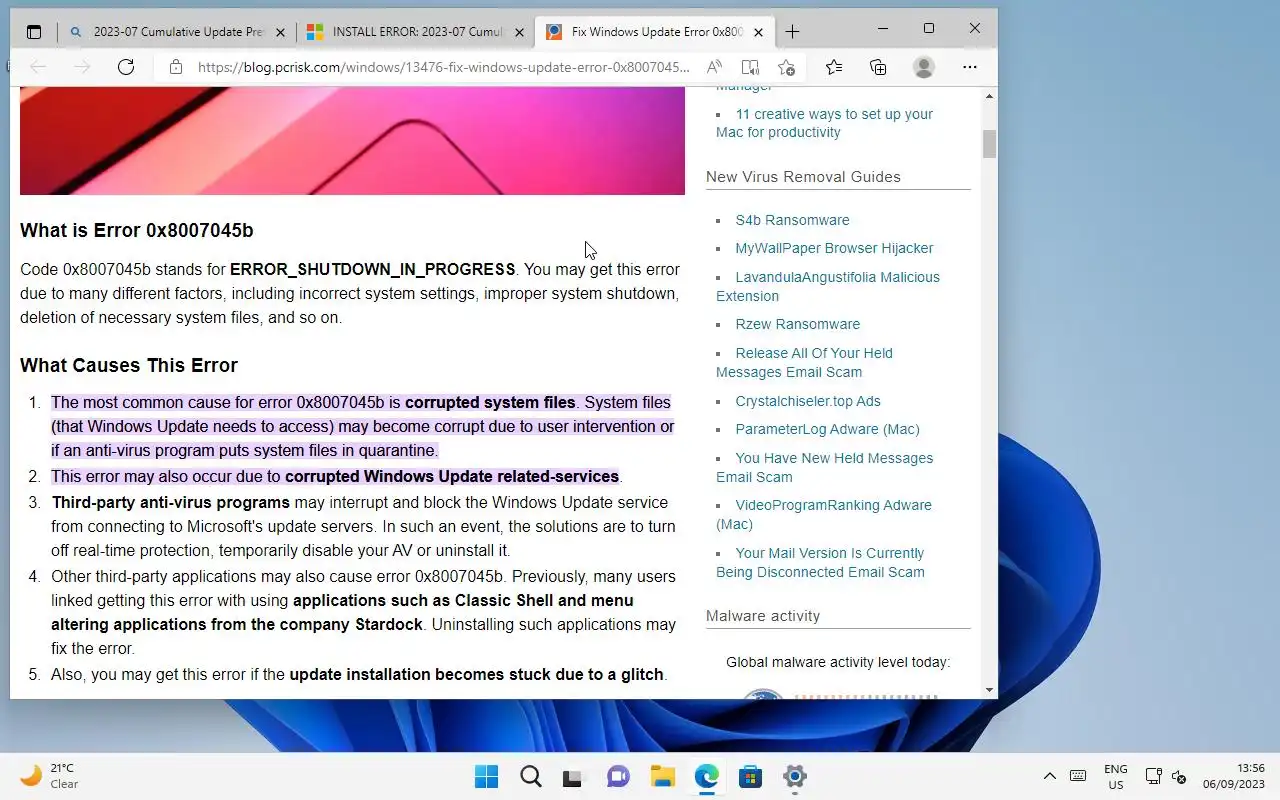Open File Explorer from the taskbar
1280x800 pixels.
662,776
